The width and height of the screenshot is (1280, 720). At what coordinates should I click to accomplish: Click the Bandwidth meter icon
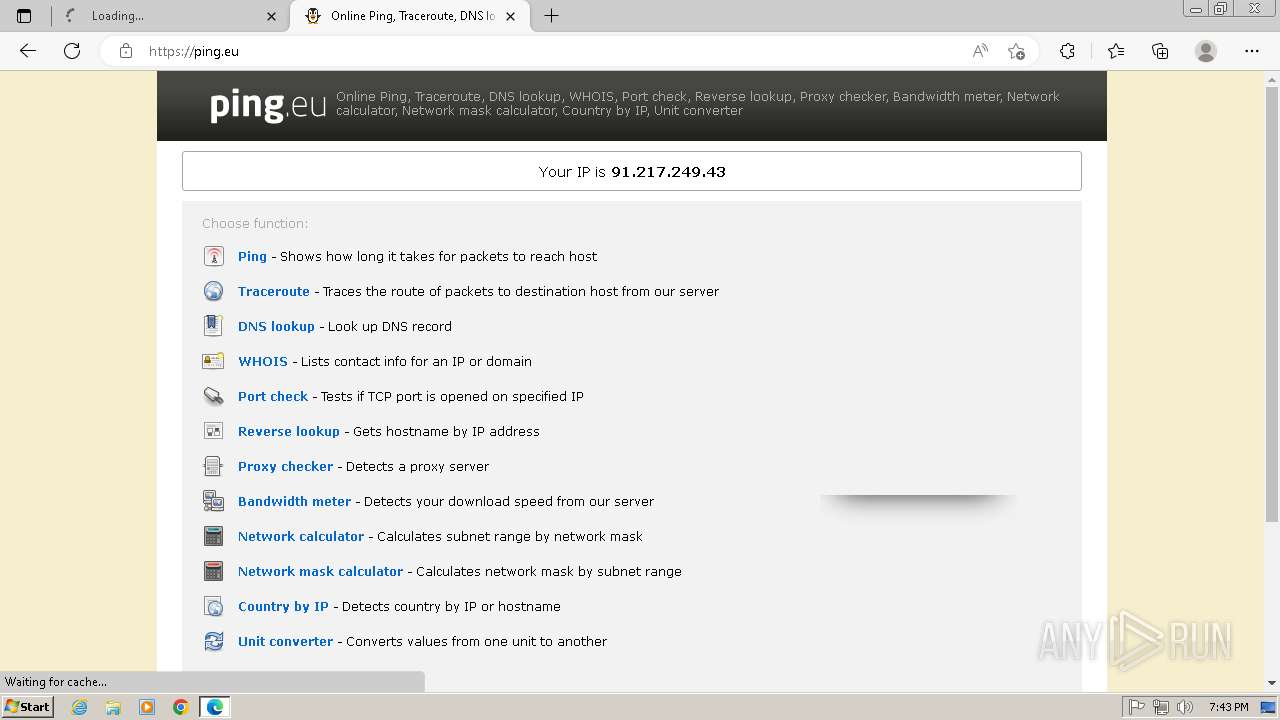coord(213,501)
